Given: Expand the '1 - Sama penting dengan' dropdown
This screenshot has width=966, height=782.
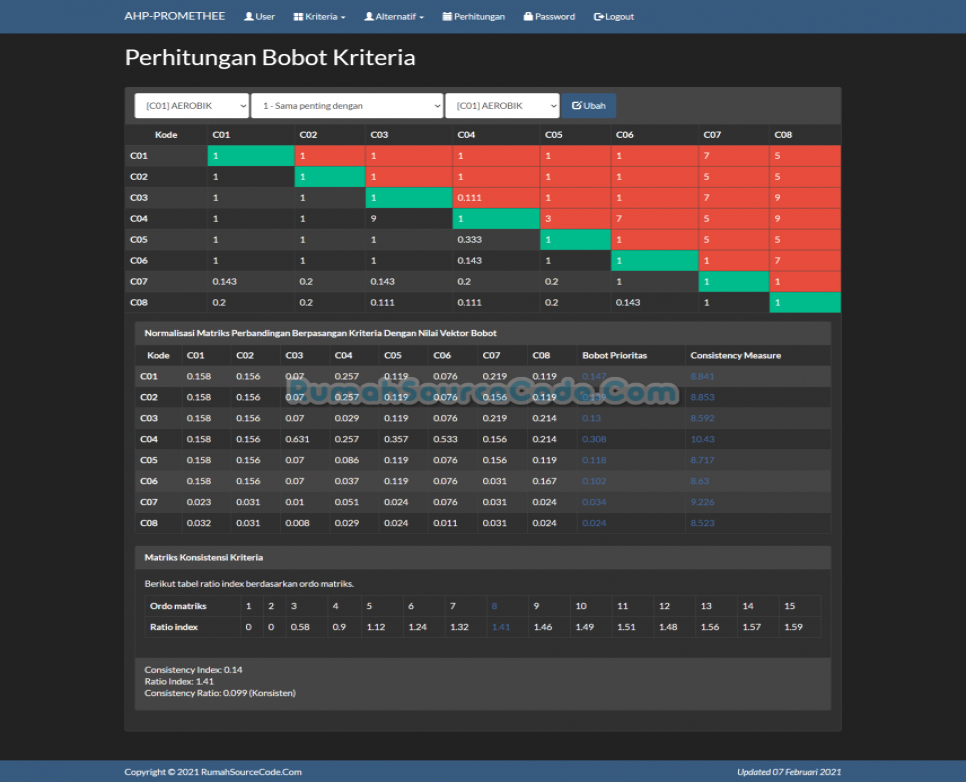Looking at the screenshot, I should click(x=346, y=106).
